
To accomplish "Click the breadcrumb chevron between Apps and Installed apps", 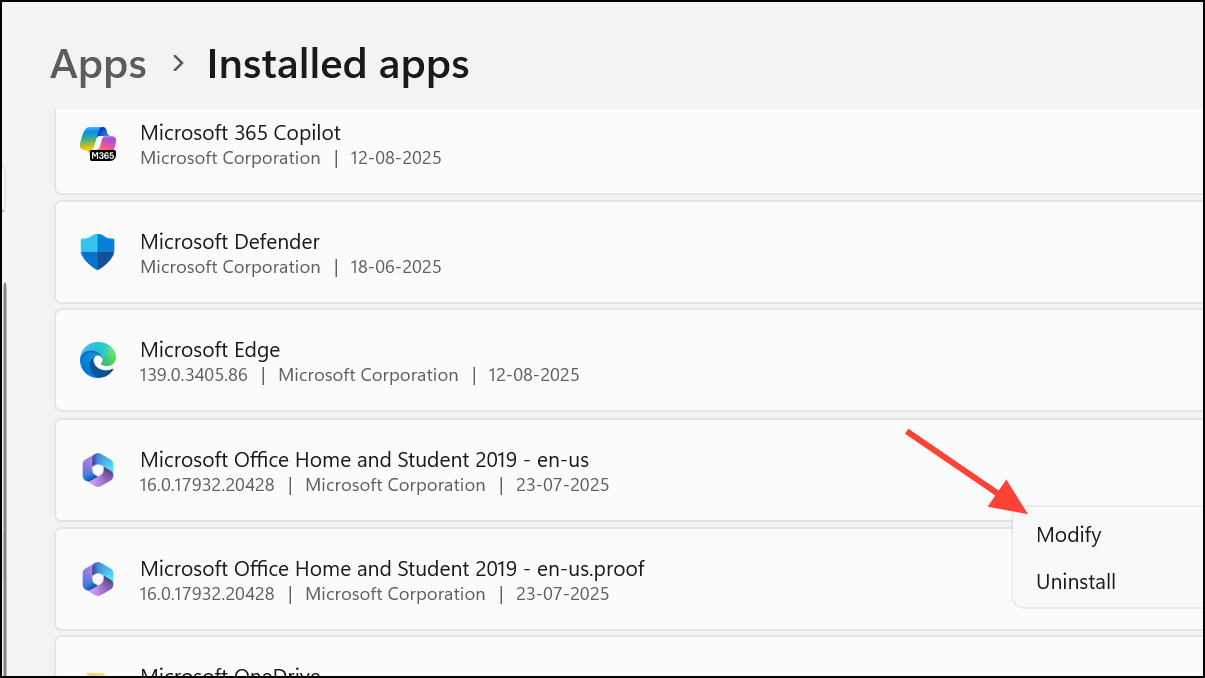I will click(178, 64).
